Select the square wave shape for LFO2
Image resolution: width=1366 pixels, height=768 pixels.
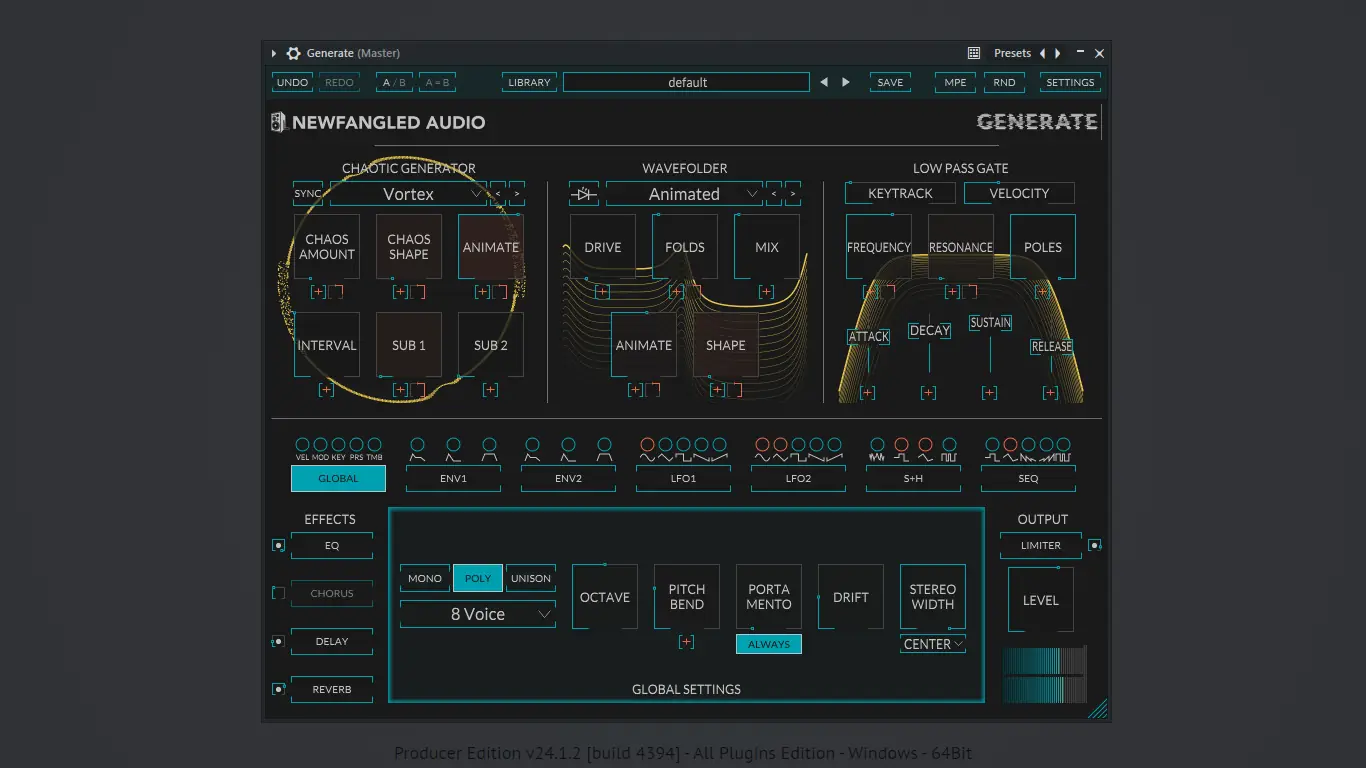(x=797, y=447)
